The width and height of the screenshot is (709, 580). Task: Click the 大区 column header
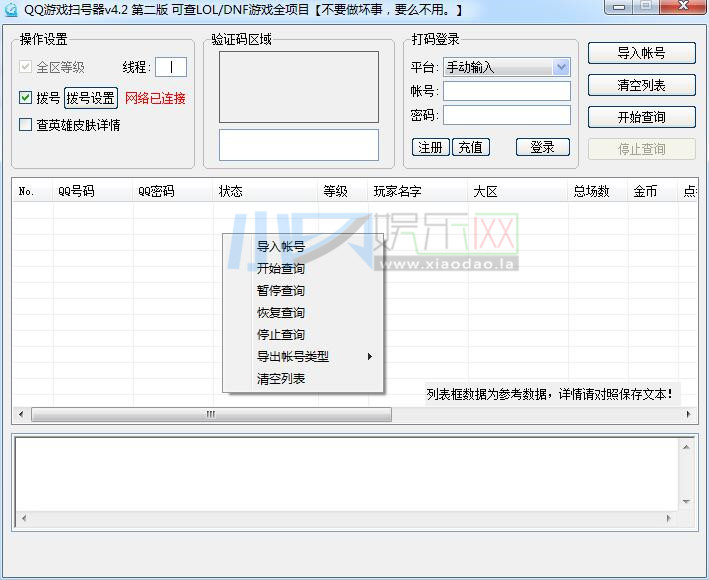point(518,191)
